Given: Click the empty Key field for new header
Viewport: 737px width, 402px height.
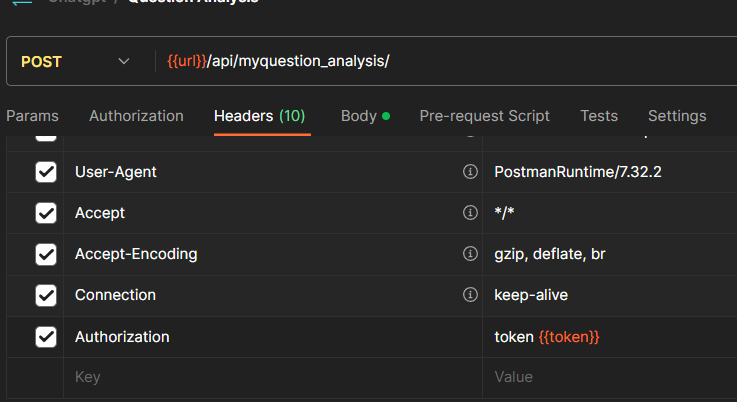Looking at the screenshot, I should [270, 377].
